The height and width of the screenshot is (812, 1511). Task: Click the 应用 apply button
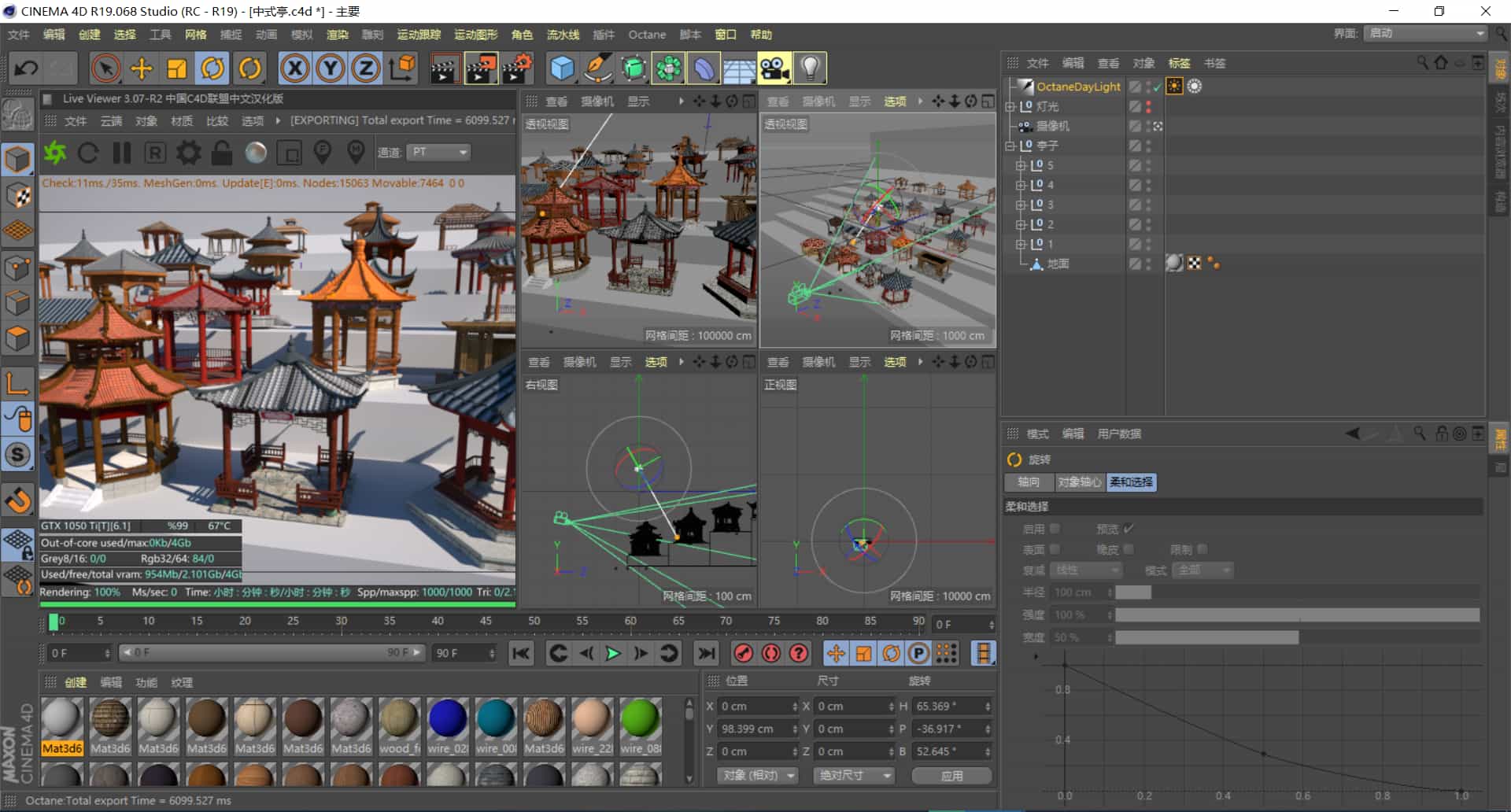[951, 776]
